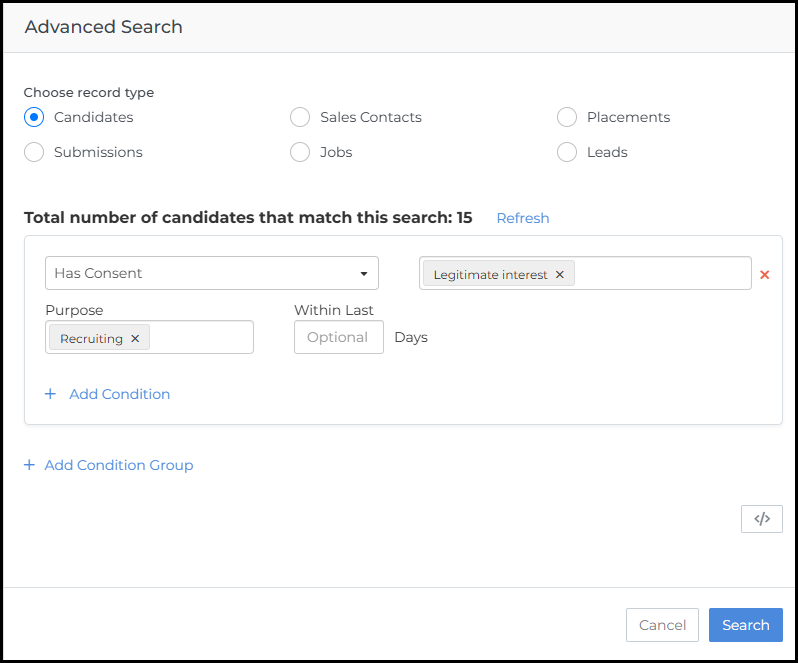
Task: Click the Legitimate interest chip label
Action: tap(490, 275)
